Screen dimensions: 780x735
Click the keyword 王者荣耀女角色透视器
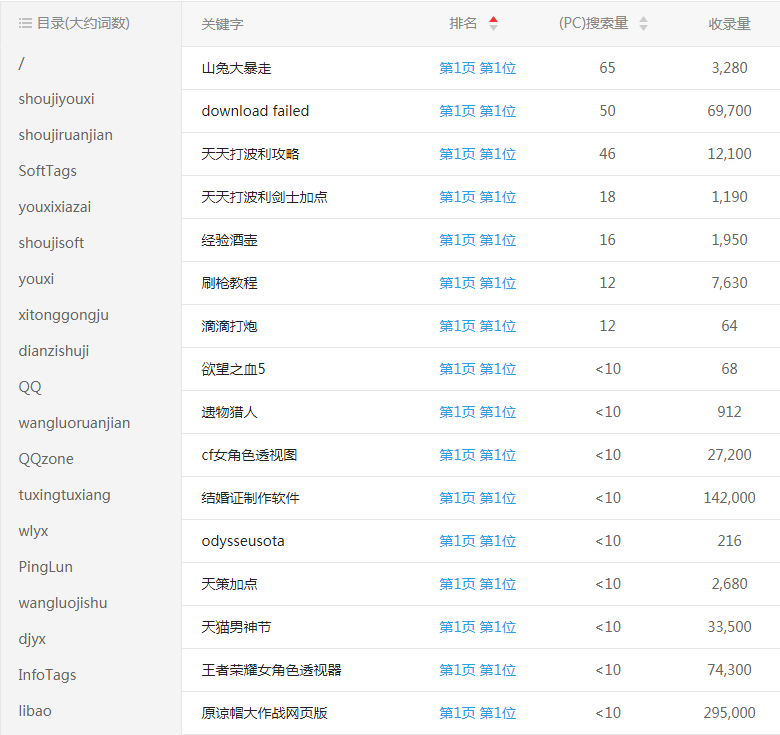271,670
